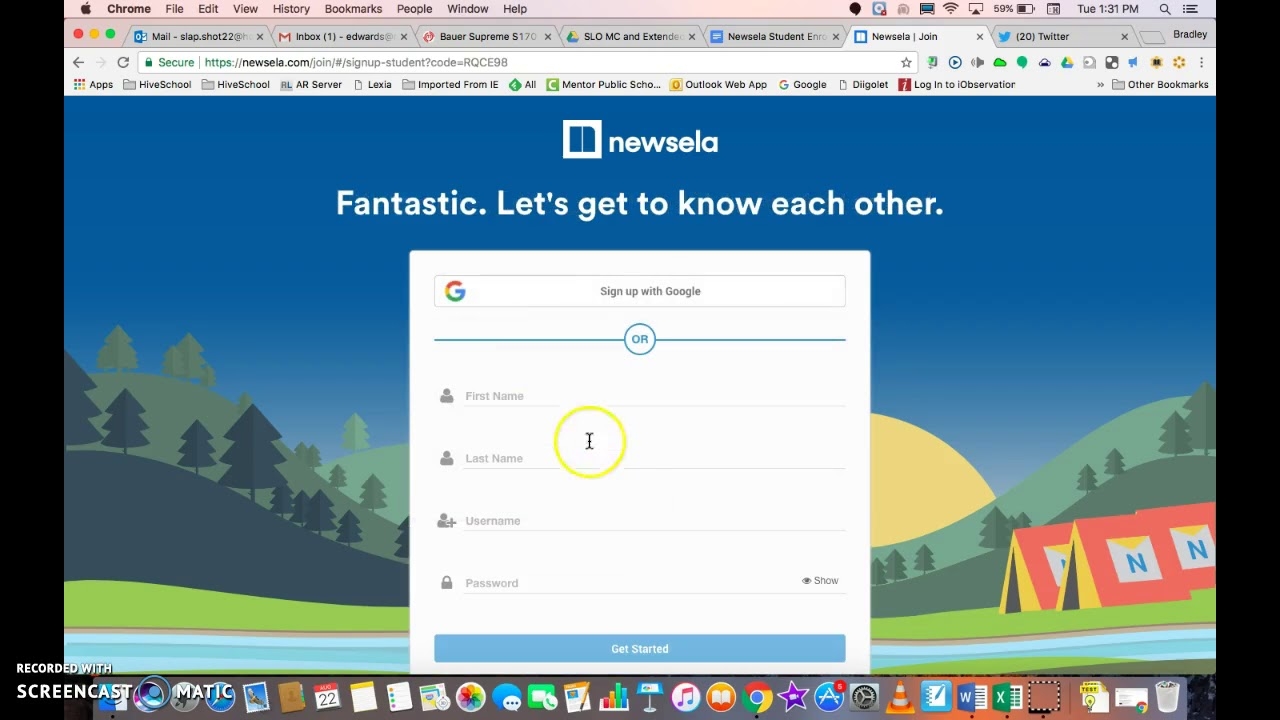Screen dimensions: 1280x720
Task: Open the Outlook Web App bookmark
Action: tap(718, 84)
